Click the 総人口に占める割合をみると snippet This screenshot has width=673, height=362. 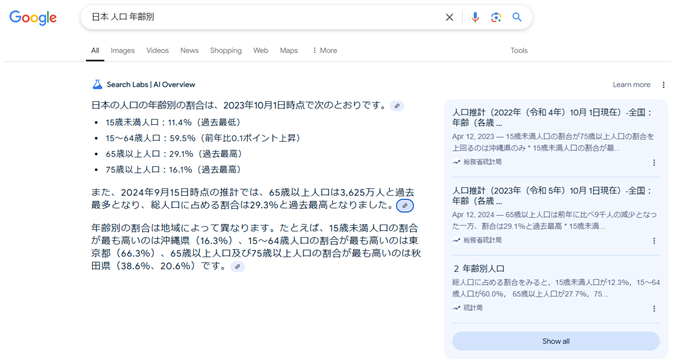pyautogui.click(x=556, y=289)
